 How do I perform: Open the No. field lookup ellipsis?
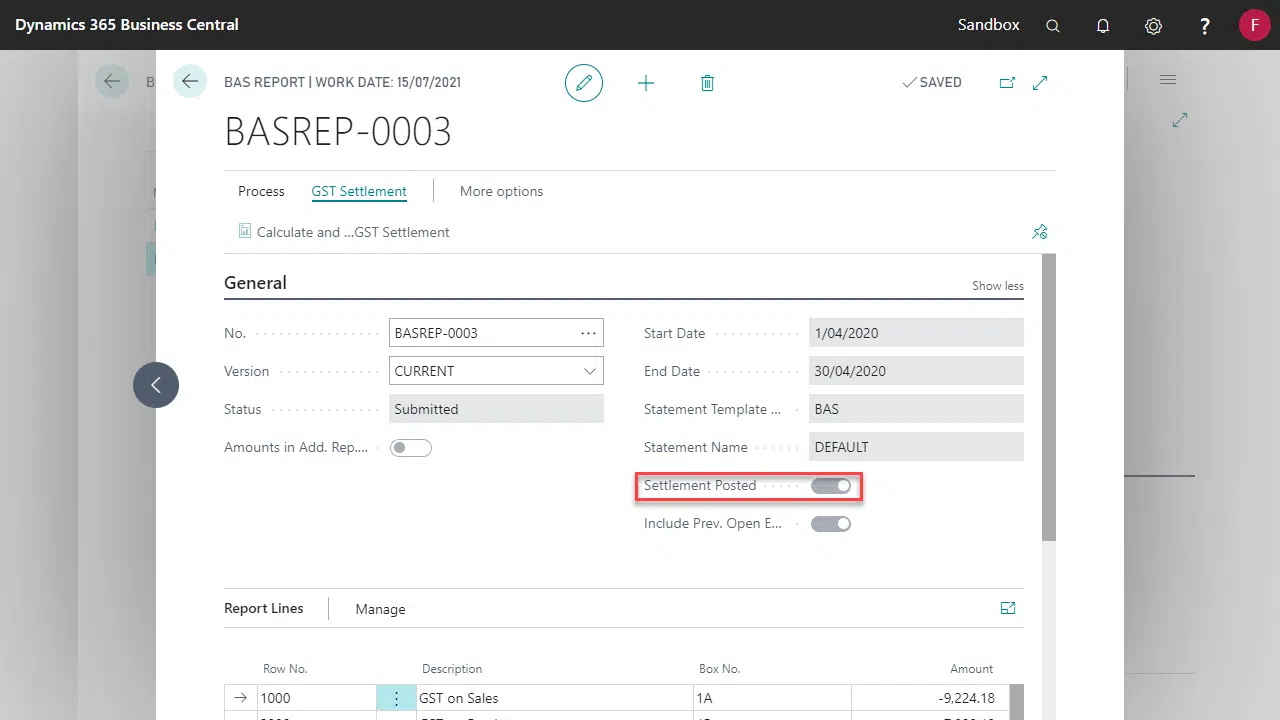[588, 333]
